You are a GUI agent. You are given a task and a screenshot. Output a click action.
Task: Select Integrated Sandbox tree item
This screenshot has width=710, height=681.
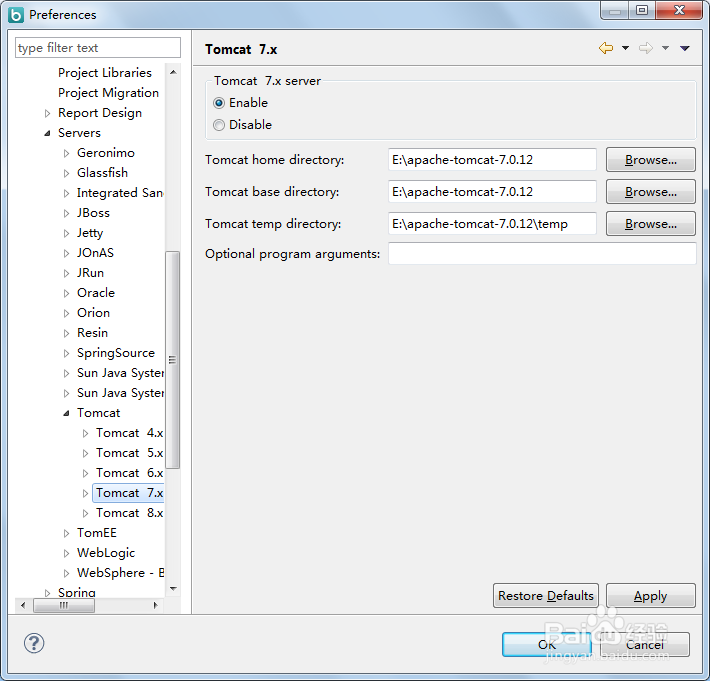click(120, 193)
